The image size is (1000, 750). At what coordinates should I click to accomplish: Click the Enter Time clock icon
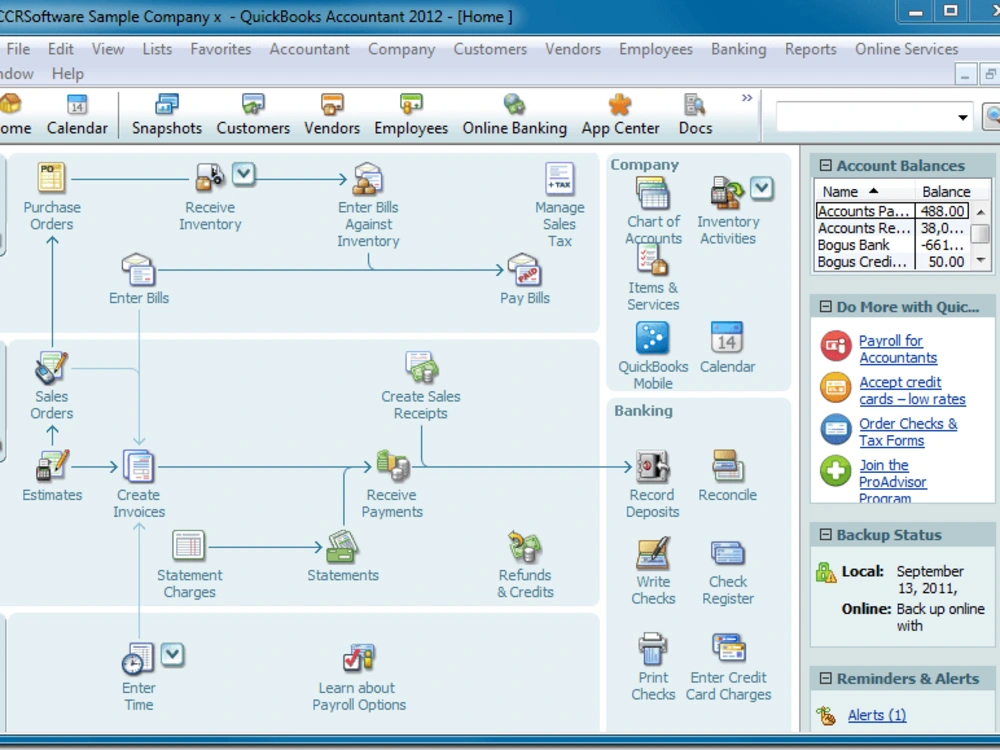point(138,659)
